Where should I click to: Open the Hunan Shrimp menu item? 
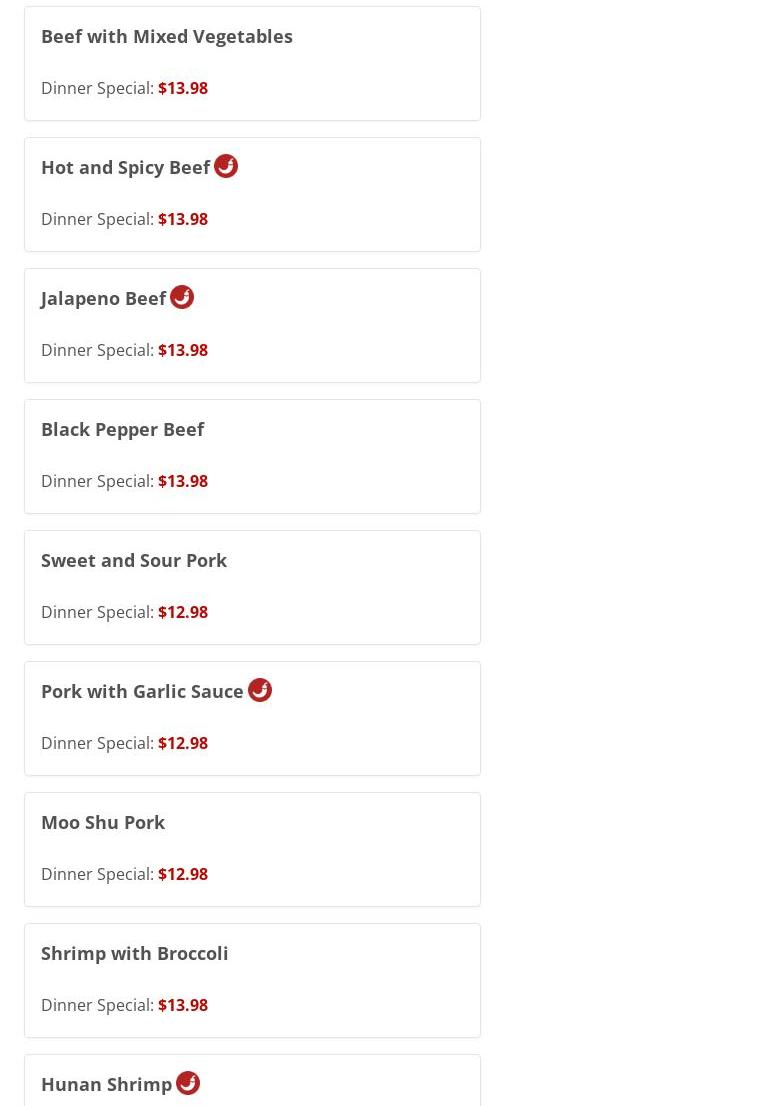pos(107,1084)
